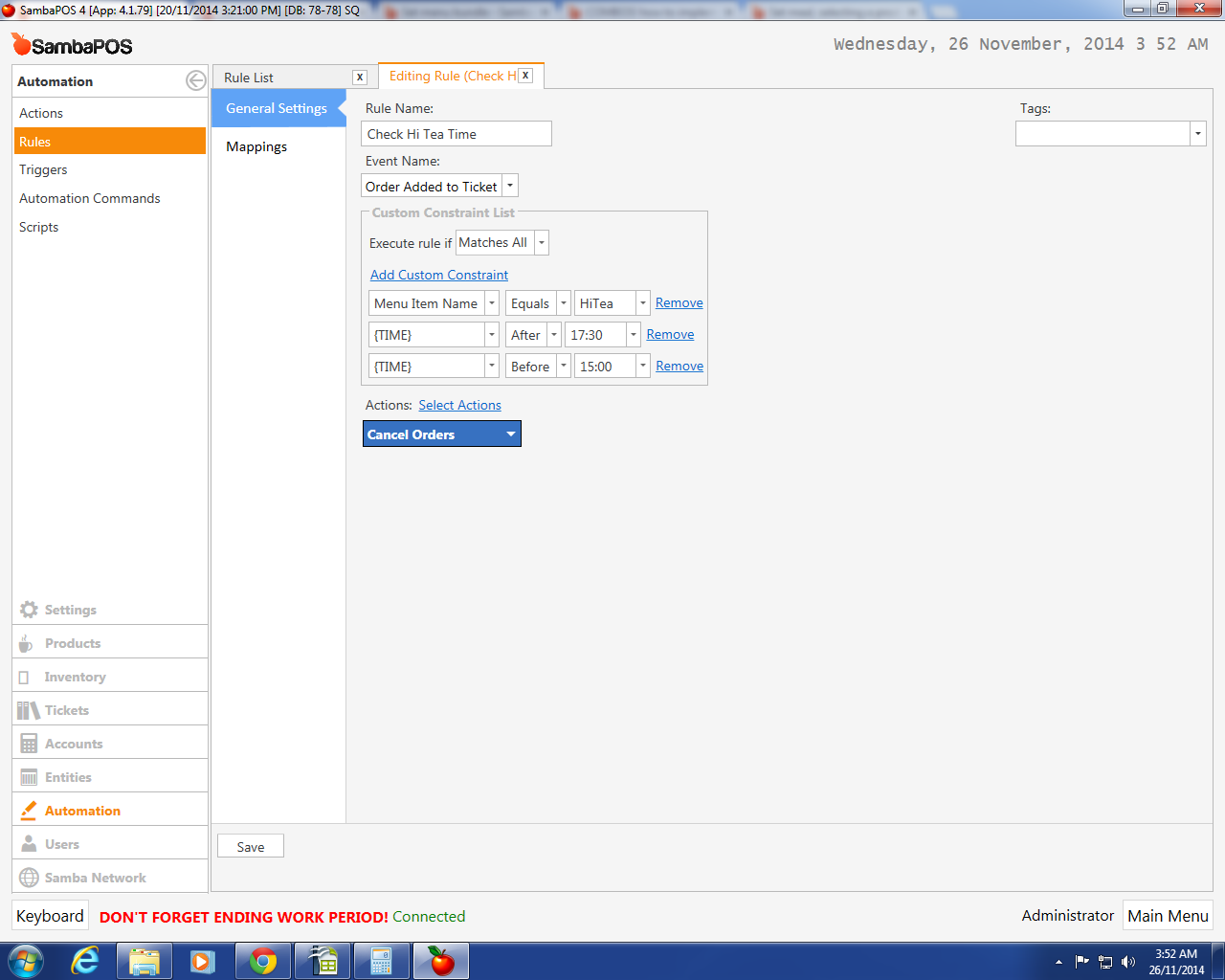The image size is (1225, 980).
Task: Click the Tickets books icon
Action: pos(28,710)
